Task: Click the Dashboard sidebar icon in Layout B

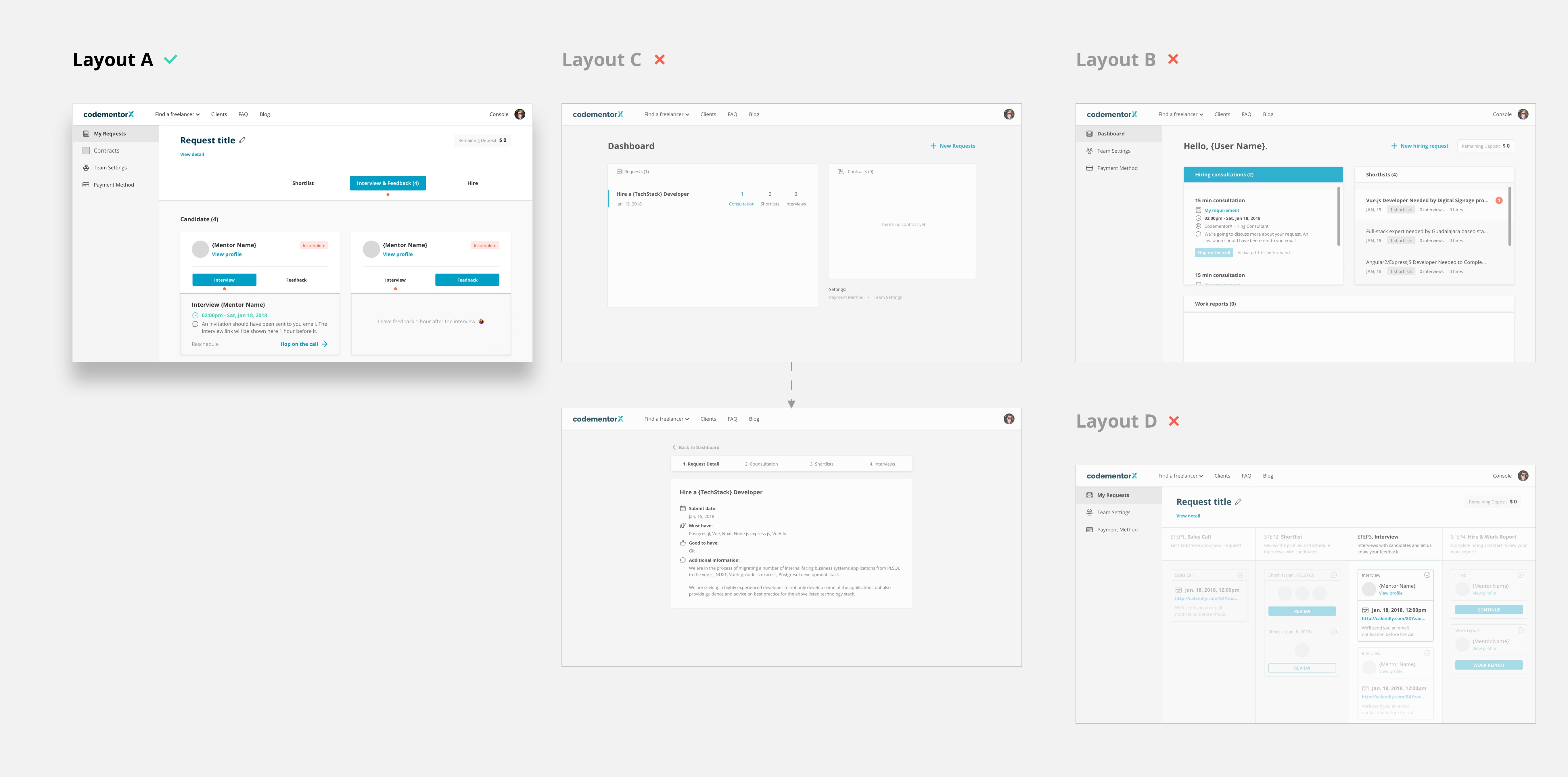Action: (1090, 133)
